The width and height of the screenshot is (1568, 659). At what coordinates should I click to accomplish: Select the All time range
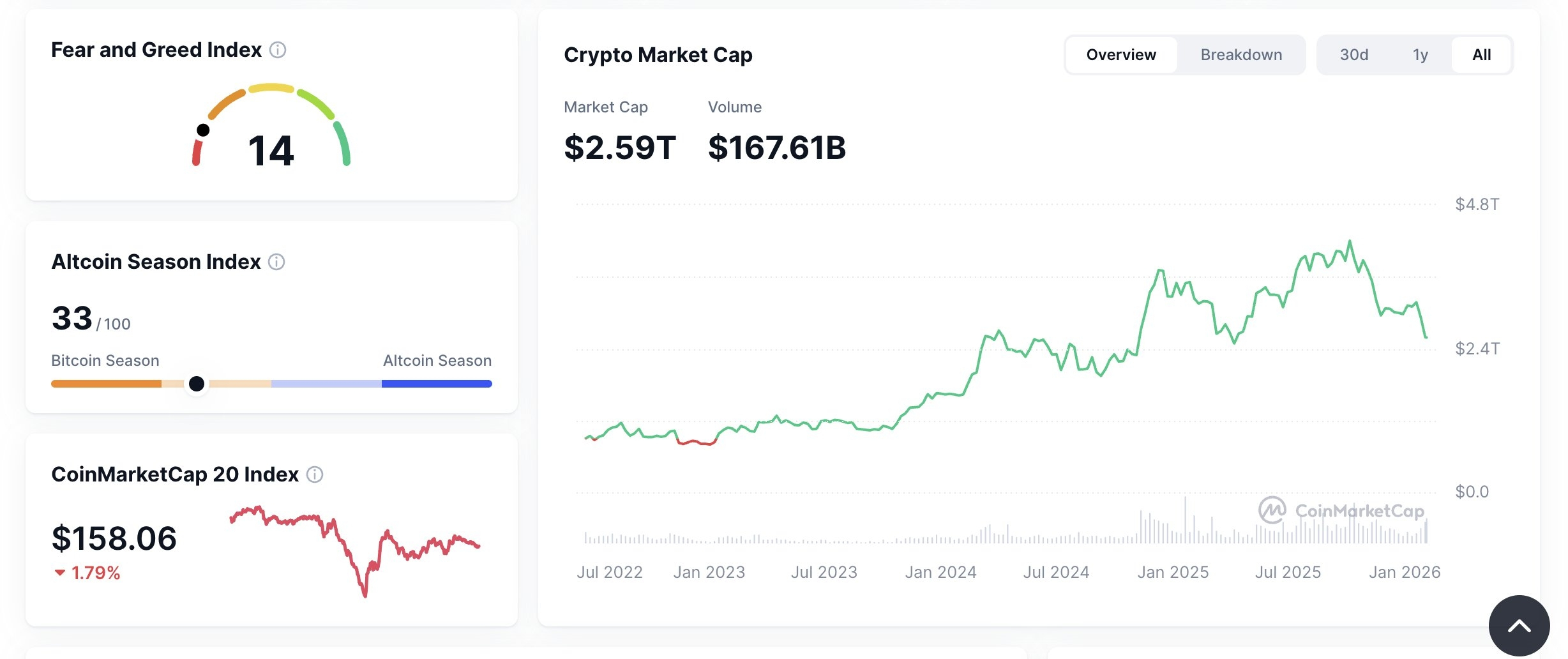pyautogui.click(x=1481, y=55)
